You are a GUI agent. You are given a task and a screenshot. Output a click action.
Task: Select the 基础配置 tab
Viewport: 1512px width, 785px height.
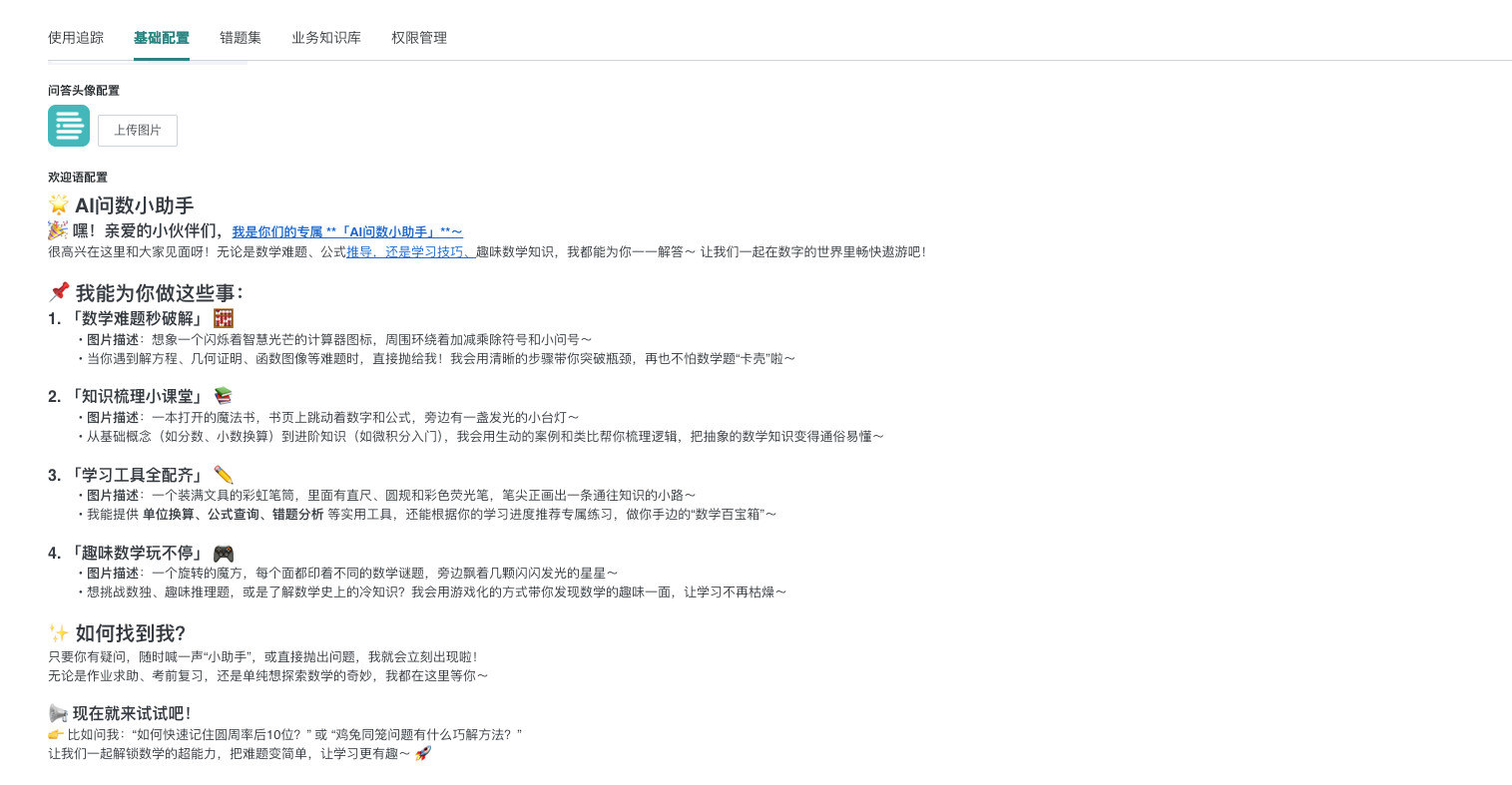[161, 38]
